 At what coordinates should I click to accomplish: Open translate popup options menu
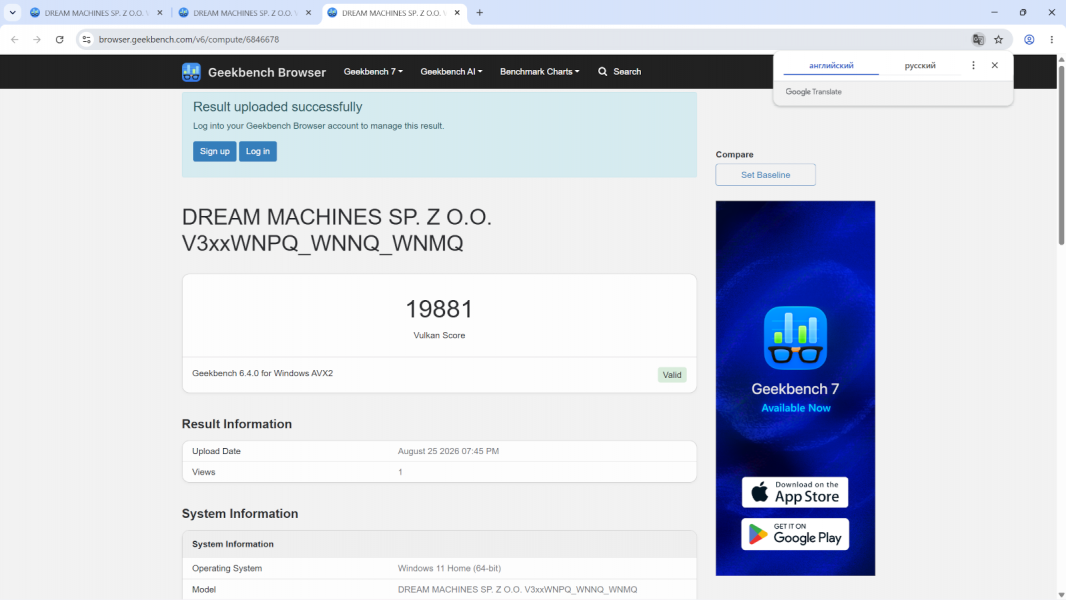pos(973,65)
